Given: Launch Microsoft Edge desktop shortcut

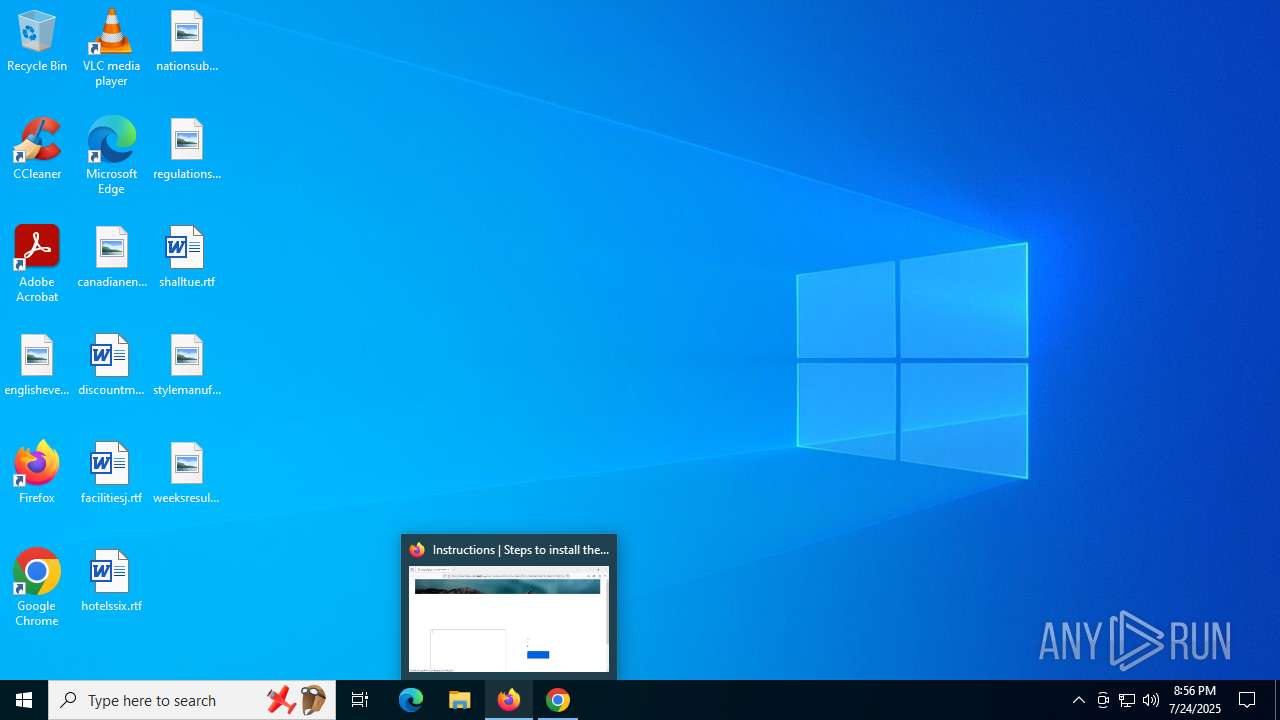Looking at the screenshot, I should pos(111,156).
